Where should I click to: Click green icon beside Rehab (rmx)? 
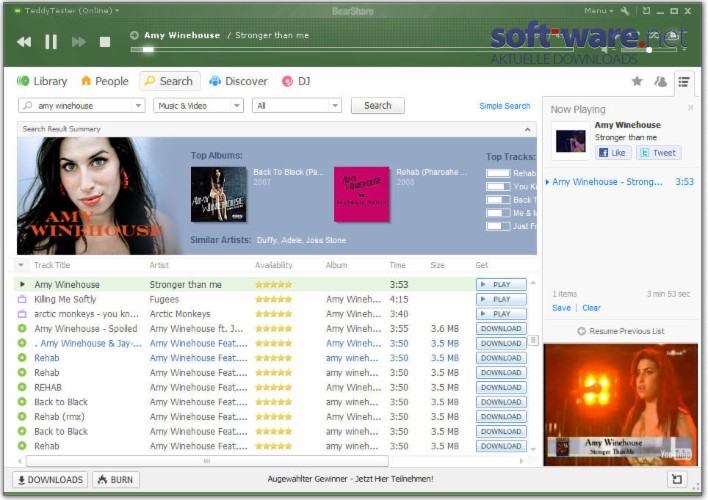coord(22,416)
